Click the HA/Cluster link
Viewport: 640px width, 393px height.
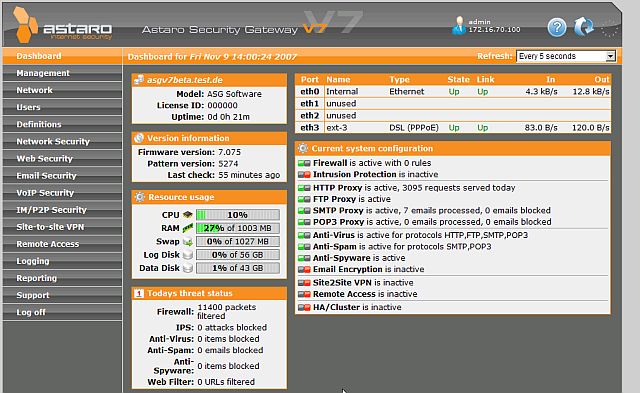point(336,307)
